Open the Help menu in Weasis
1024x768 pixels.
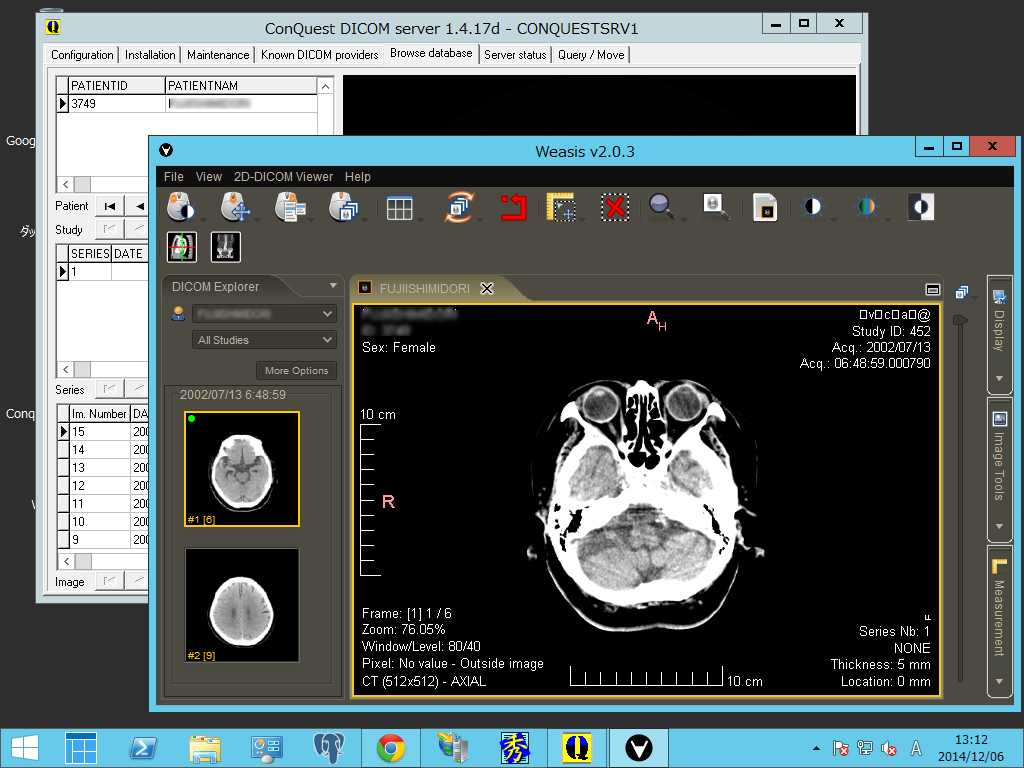click(x=358, y=177)
